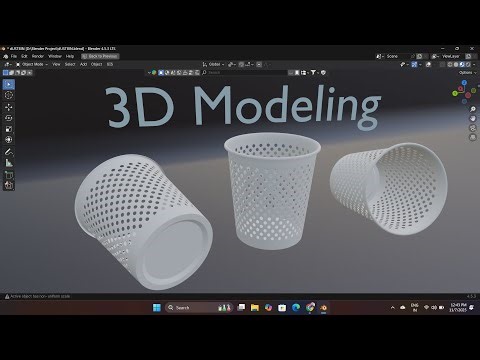This screenshot has width=480, height=360.
Task: Open the viewport View menu
Action: point(56,64)
